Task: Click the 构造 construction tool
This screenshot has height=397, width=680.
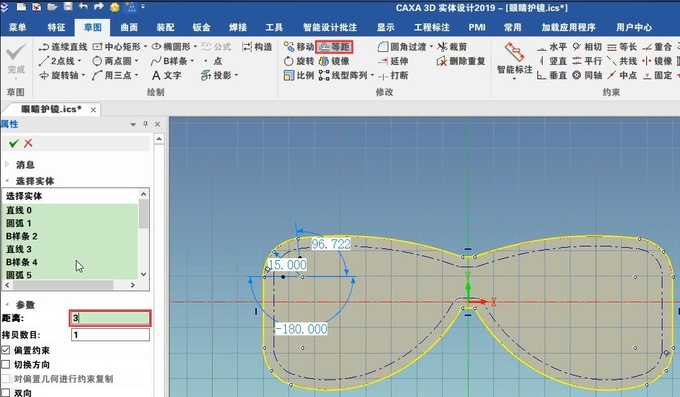Action: (x=257, y=47)
